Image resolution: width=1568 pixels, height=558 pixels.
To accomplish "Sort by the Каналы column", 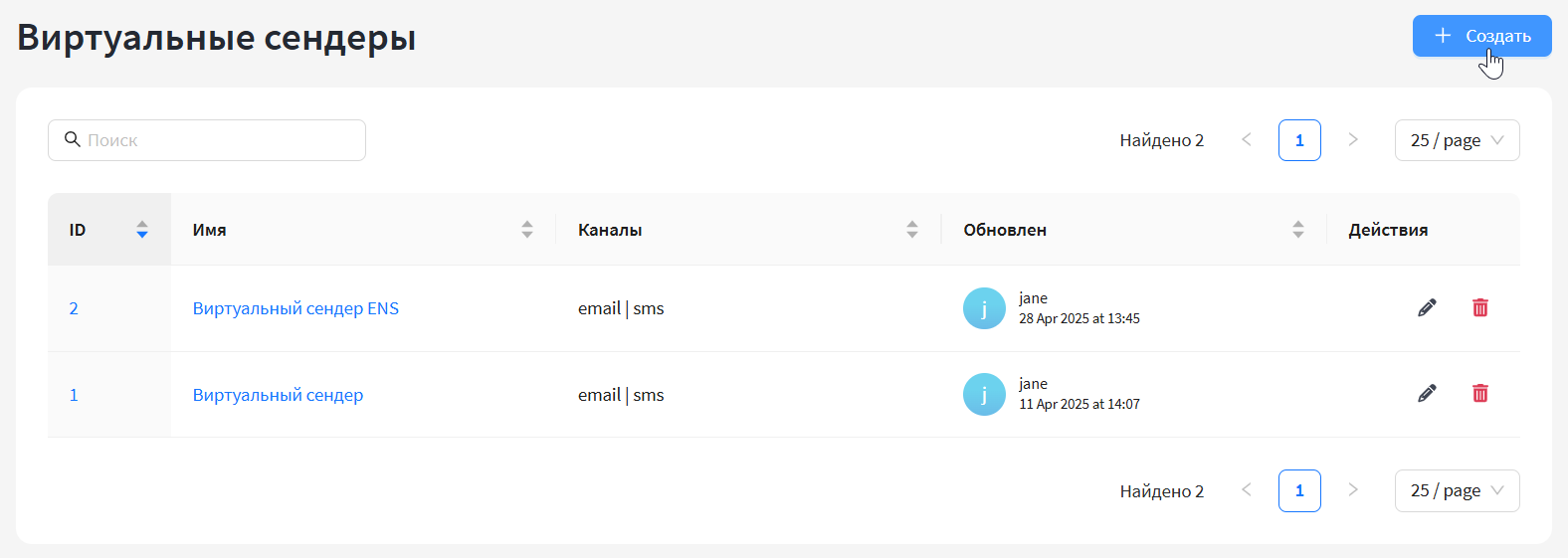I will click(912, 230).
